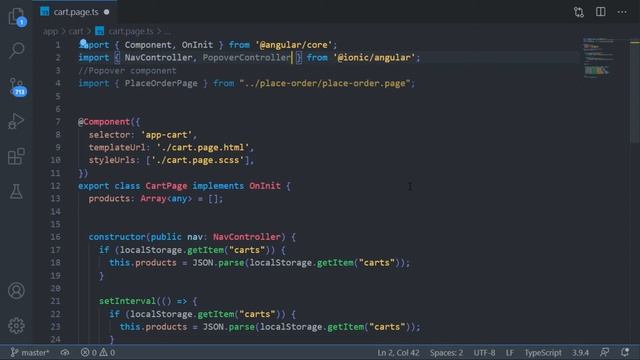Screen dimensions: 640x360
Task: Click 'Ln 2, Col 42' in status bar
Action: [398, 352]
